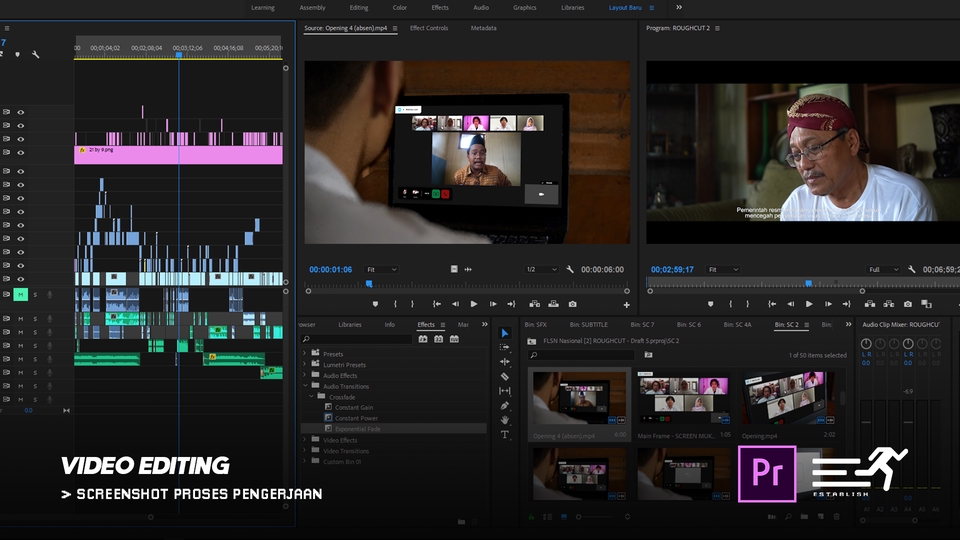Click Insert in the Source monitor
The height and width of the screenshot is (540, 960).
click(x=534, y=304)
